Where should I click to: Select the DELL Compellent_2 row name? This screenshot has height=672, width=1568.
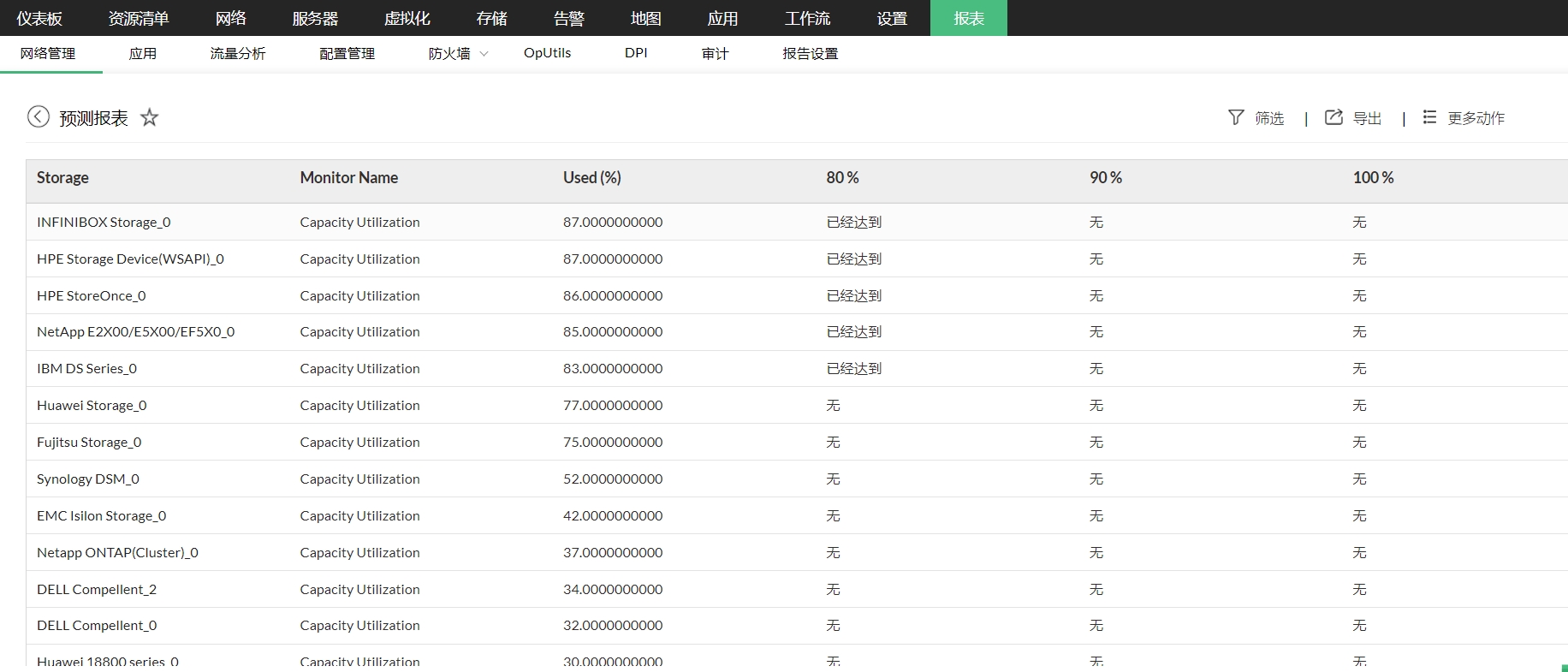[x=97, y=590]
